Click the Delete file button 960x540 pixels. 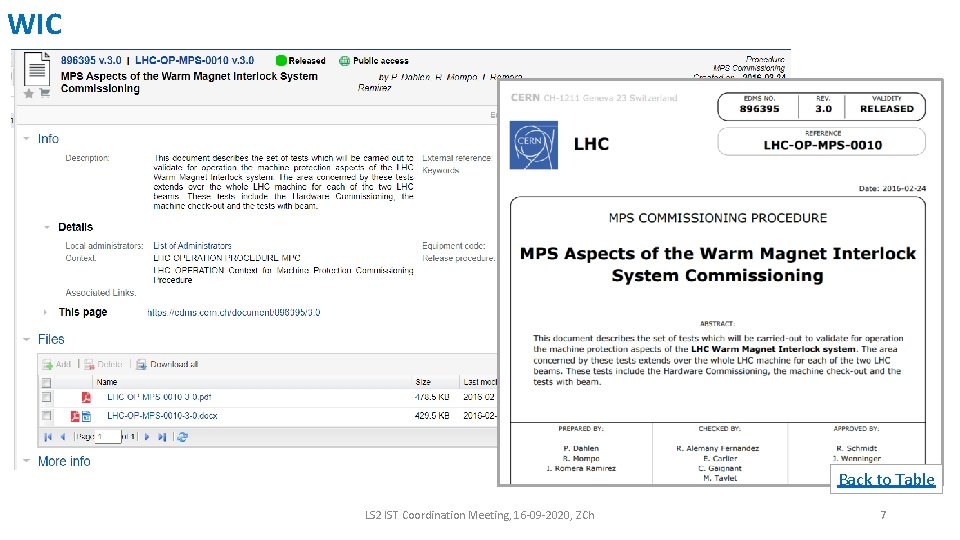103,364
